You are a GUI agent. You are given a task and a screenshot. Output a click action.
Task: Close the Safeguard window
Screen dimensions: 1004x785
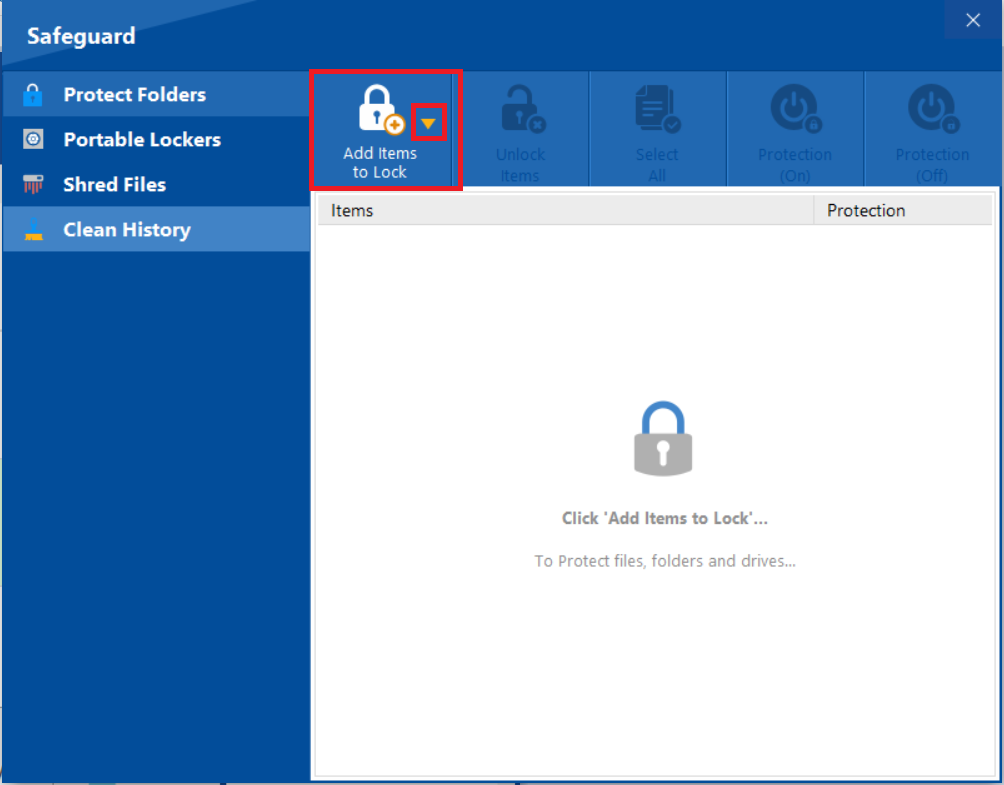point(973,20)
